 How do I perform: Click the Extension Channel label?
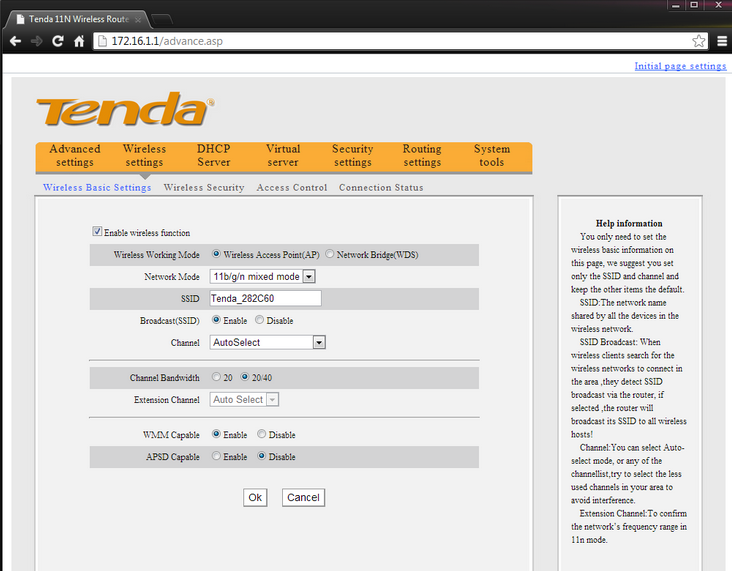pyautogui.click(x=167, y=400)
